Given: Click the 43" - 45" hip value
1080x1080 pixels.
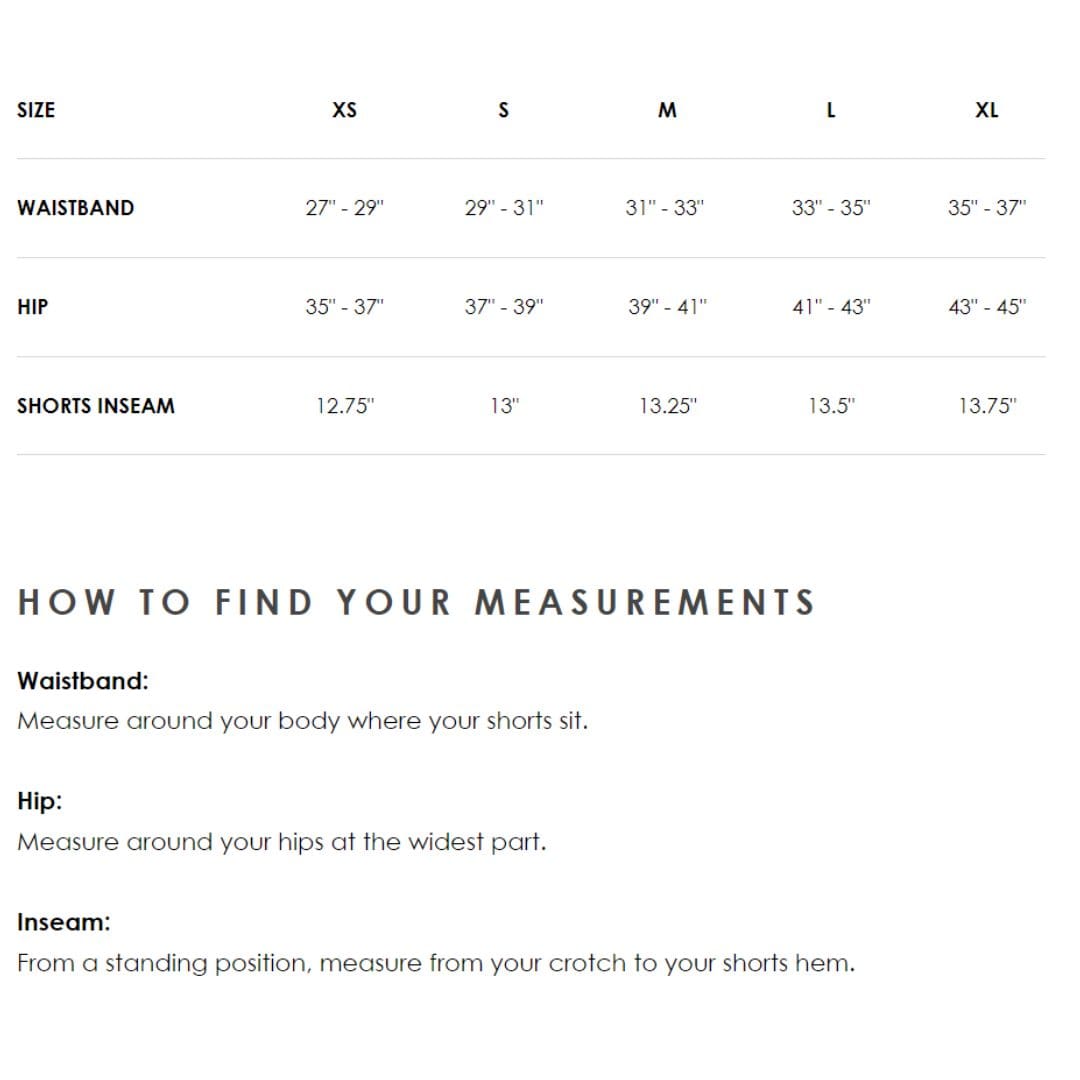Looking at the screenshot, I should coord(987,307).
